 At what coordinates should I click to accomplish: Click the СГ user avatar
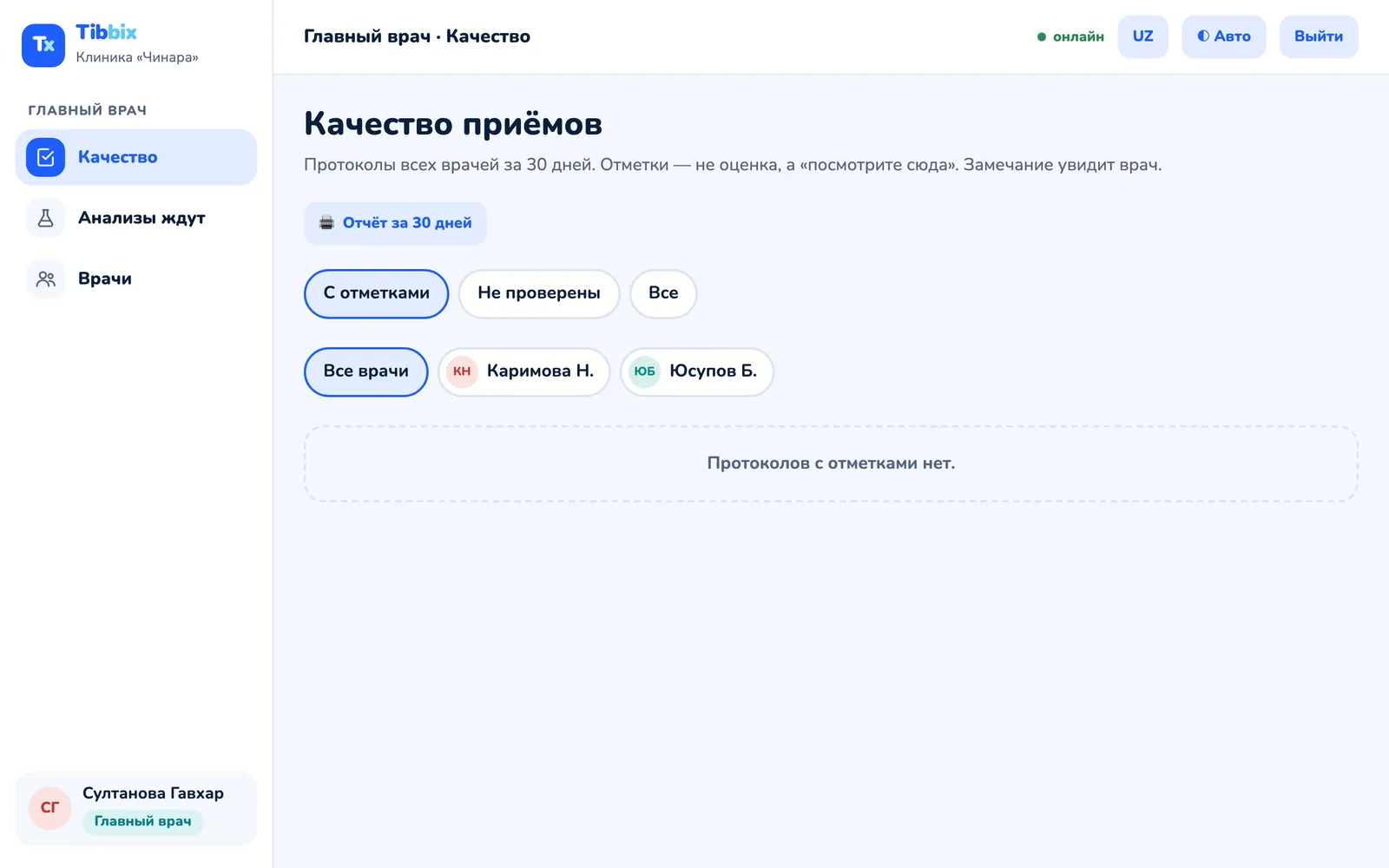coord(50,808)
